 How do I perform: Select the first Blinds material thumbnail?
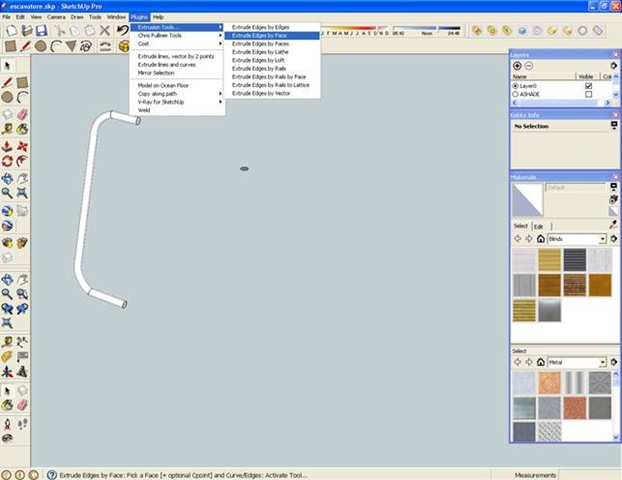coord(524,260)
